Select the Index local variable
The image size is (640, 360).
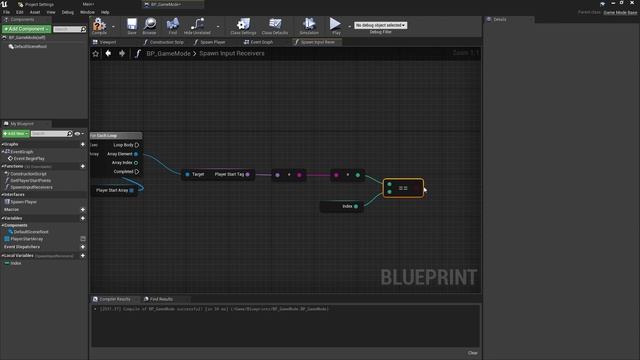tap(16, 263)
